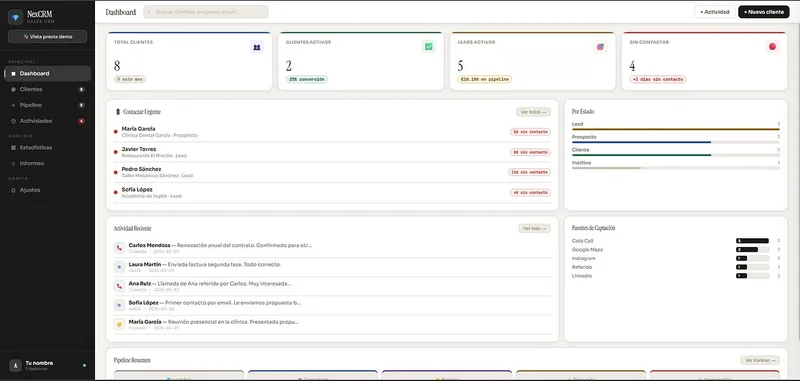Click the email icon beside Laura Martín
This screenshot has width=800, height=381.
click(x=119, y=267)
